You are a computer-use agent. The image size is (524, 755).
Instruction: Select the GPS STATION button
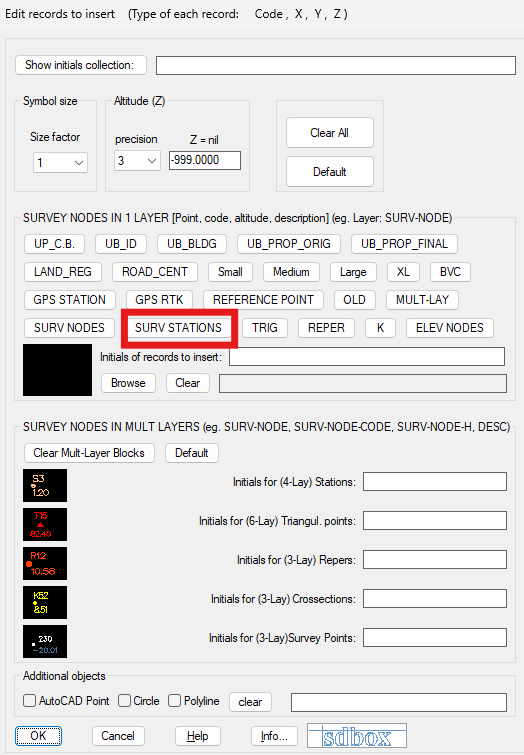[x=70, y=300]
